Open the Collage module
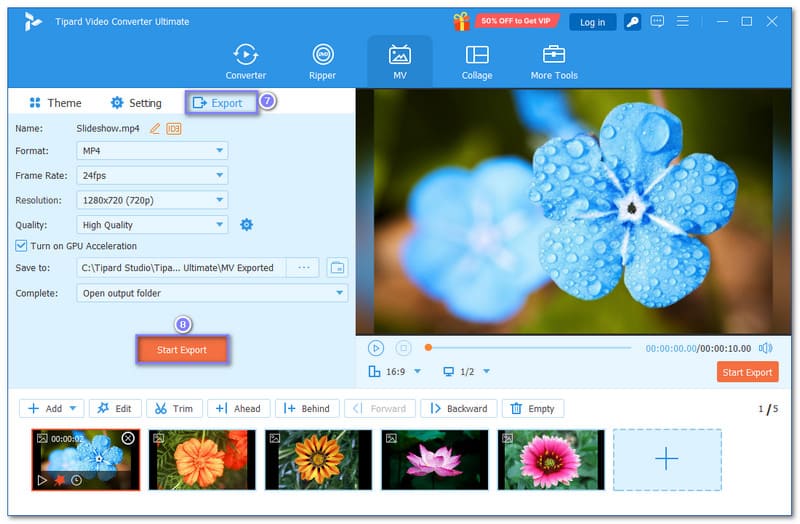Screen dimensions: 800x524 point(477,62)
